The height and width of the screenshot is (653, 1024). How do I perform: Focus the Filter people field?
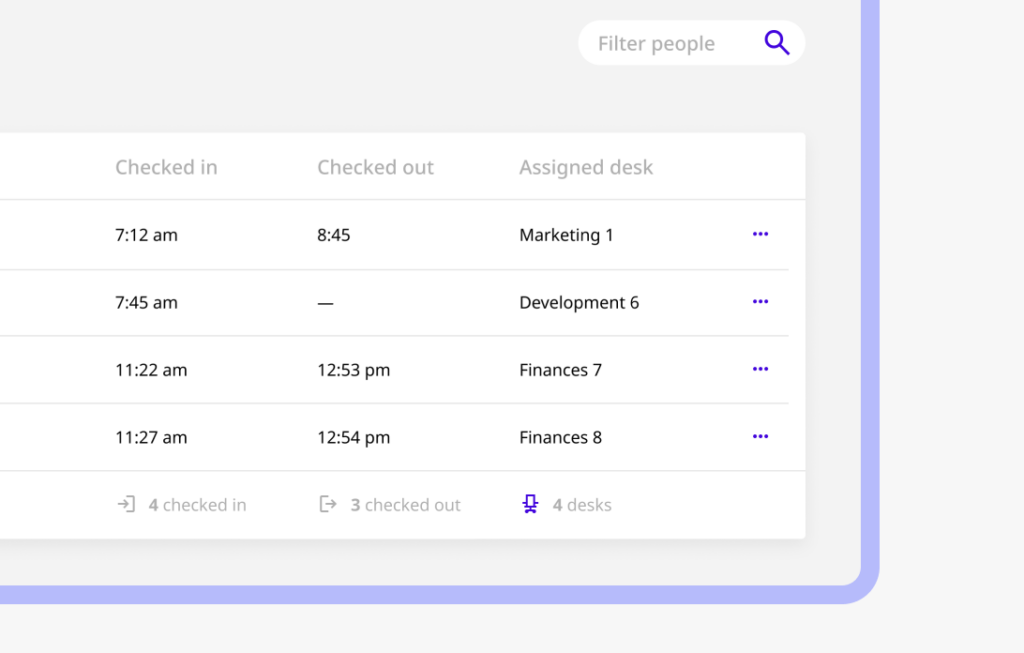point(691,43)
